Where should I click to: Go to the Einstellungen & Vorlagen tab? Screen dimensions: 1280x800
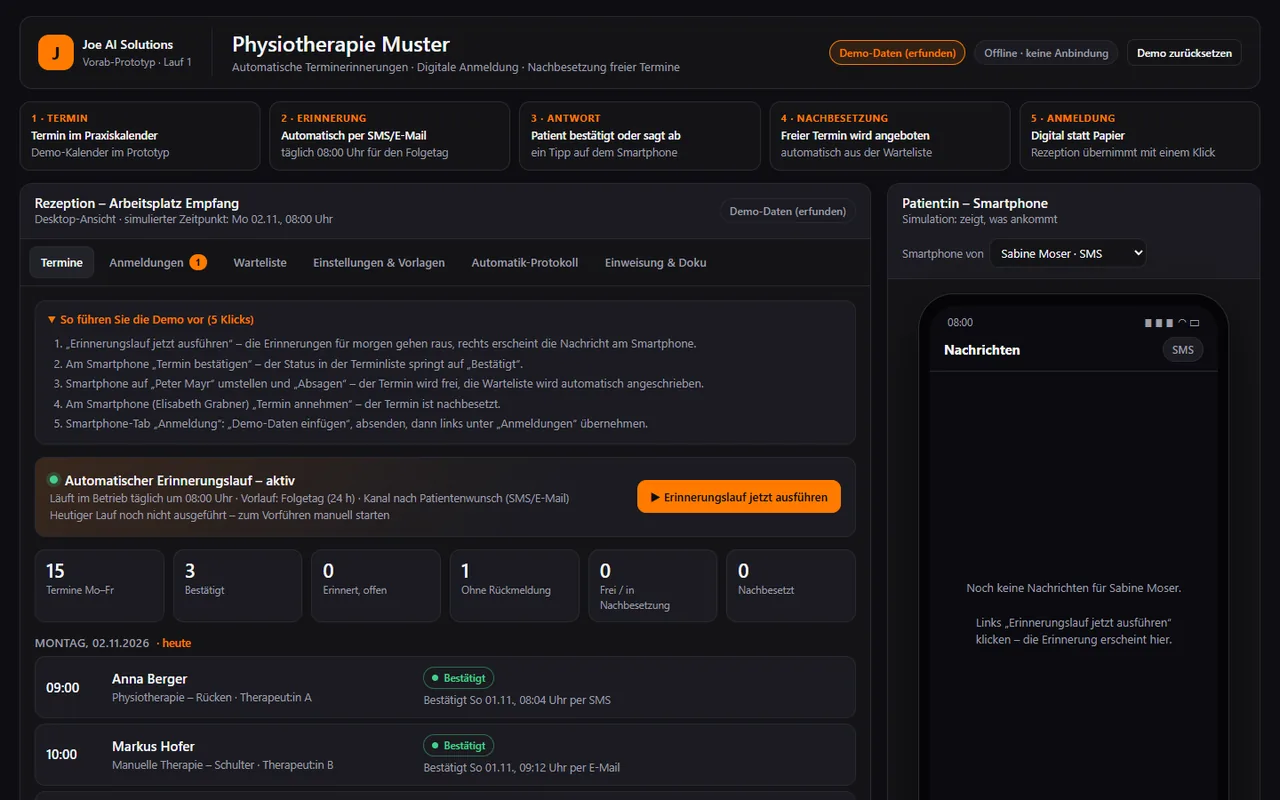click(x=379, y=262)
